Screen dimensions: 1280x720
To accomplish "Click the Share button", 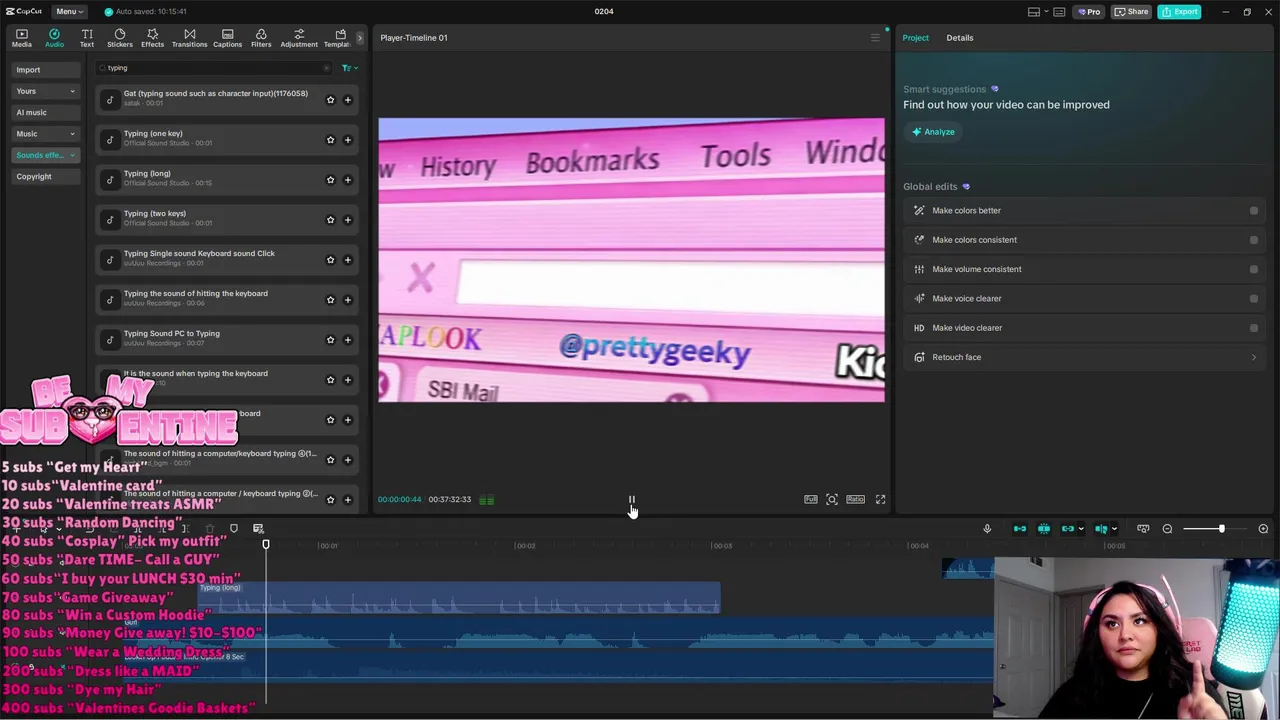I will pyautogui.click(x=1132, y=12).
